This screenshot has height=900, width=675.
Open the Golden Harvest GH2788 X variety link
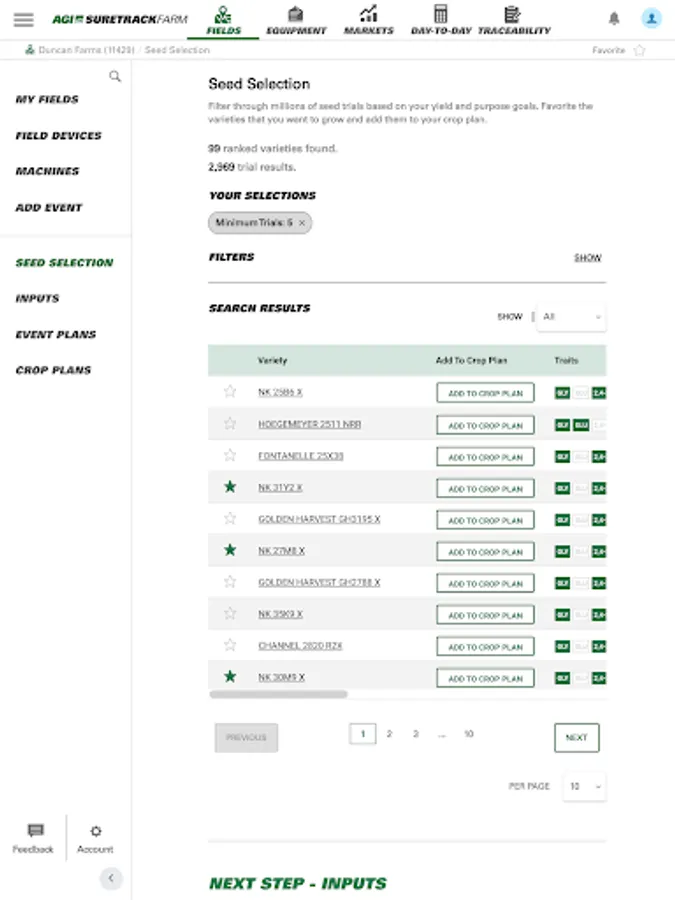[319, 582]
